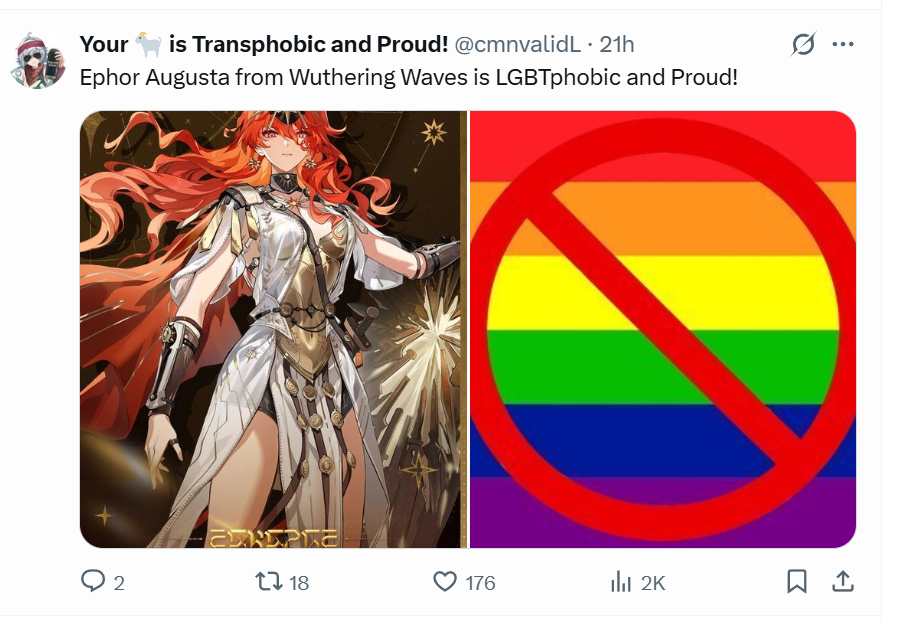The image size is (900, 623).
Task: Click the reply count of 2
Action: (x=119, y=583)
